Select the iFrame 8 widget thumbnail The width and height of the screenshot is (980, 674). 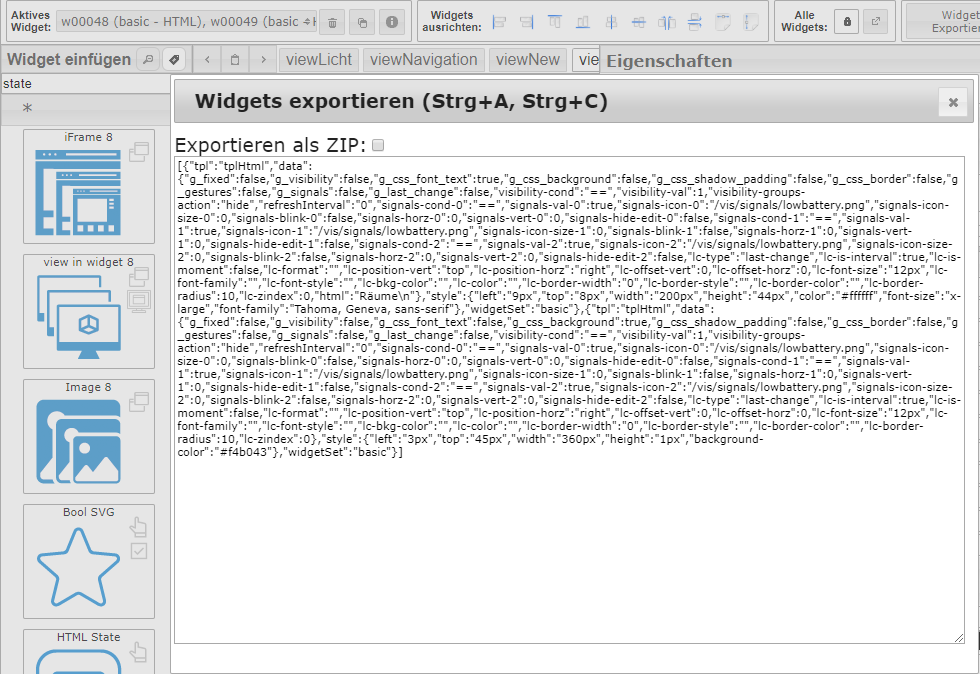[x=89, y=186]
